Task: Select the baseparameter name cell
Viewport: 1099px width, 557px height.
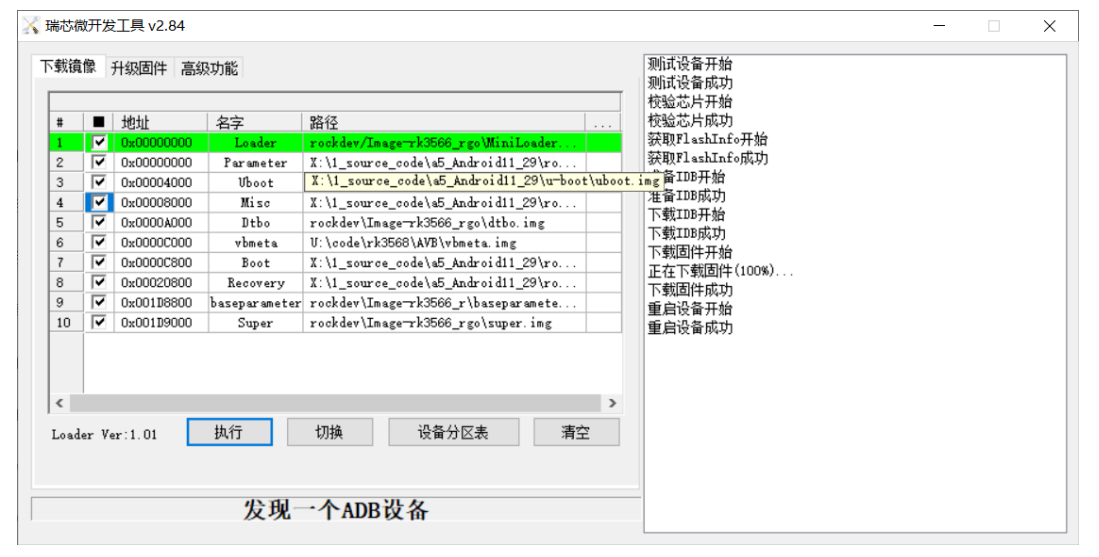Action: (255, 303)
